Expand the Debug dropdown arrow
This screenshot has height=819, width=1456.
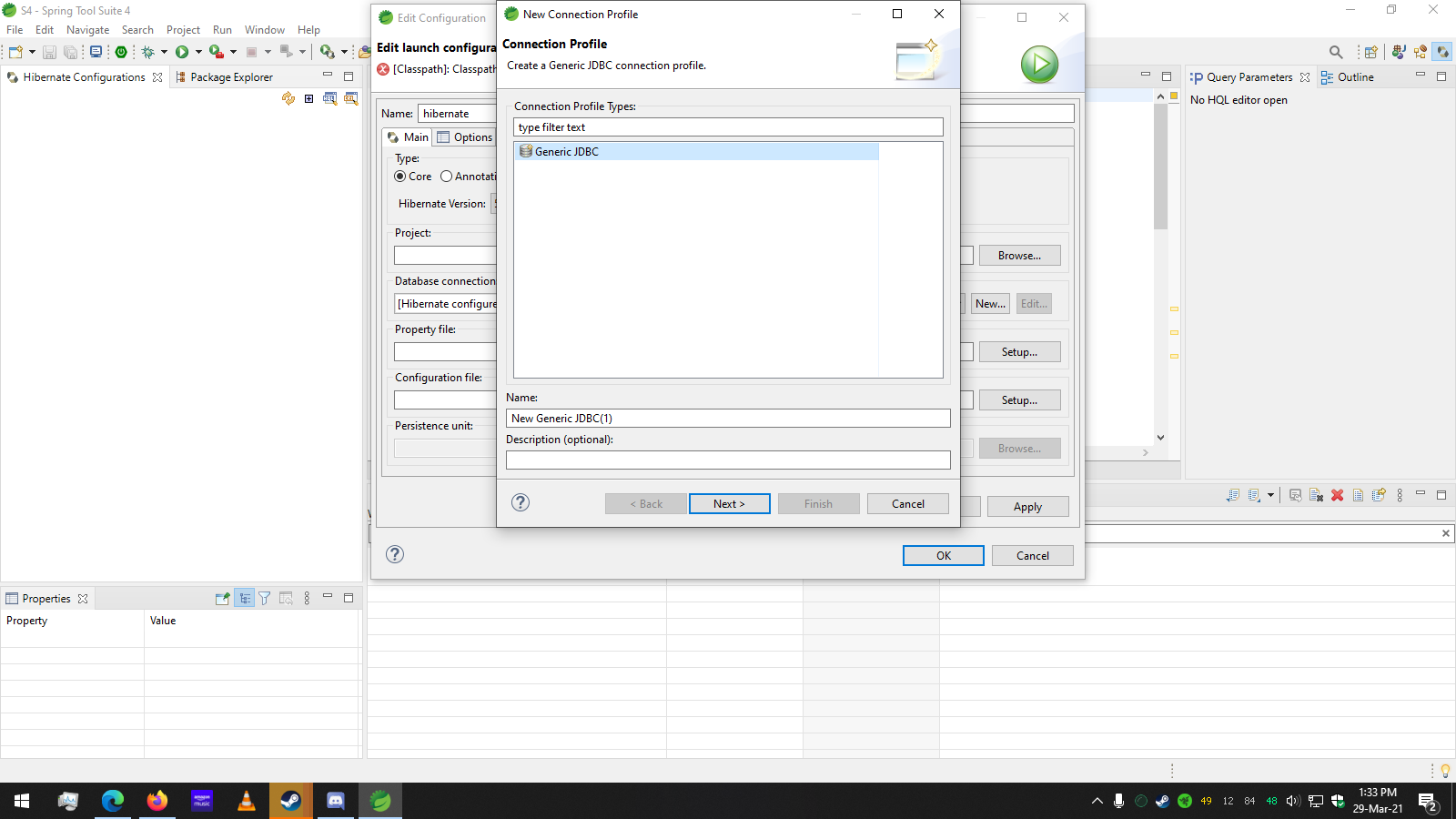(164, 52)
